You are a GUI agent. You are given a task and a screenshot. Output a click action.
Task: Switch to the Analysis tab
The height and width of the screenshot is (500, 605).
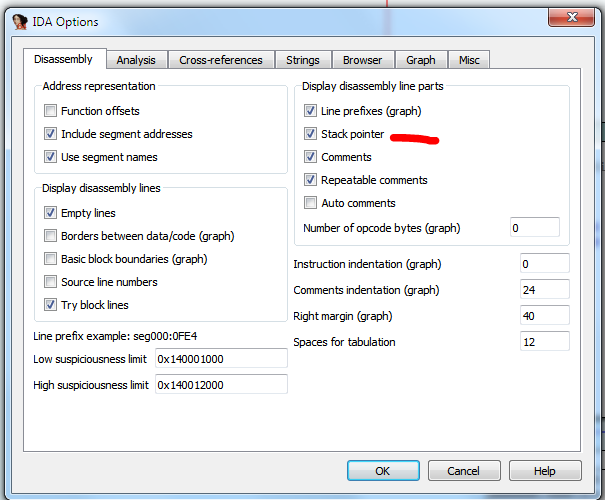pyautogui.click(x=136, y=60)
